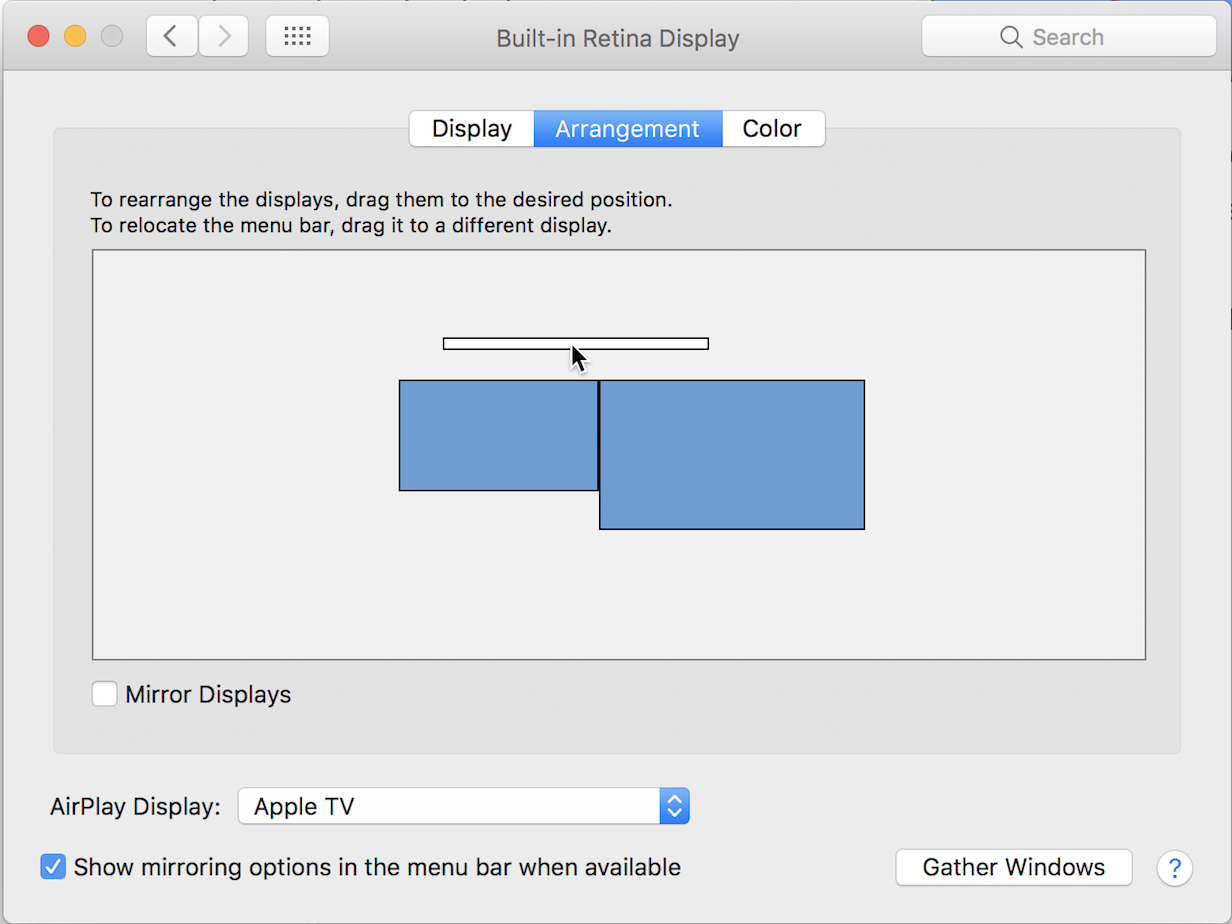The height and width of the screenshot is (924, 1232).
Task: Click the Built-in Retina Display window title
Action: pos(617,39)
